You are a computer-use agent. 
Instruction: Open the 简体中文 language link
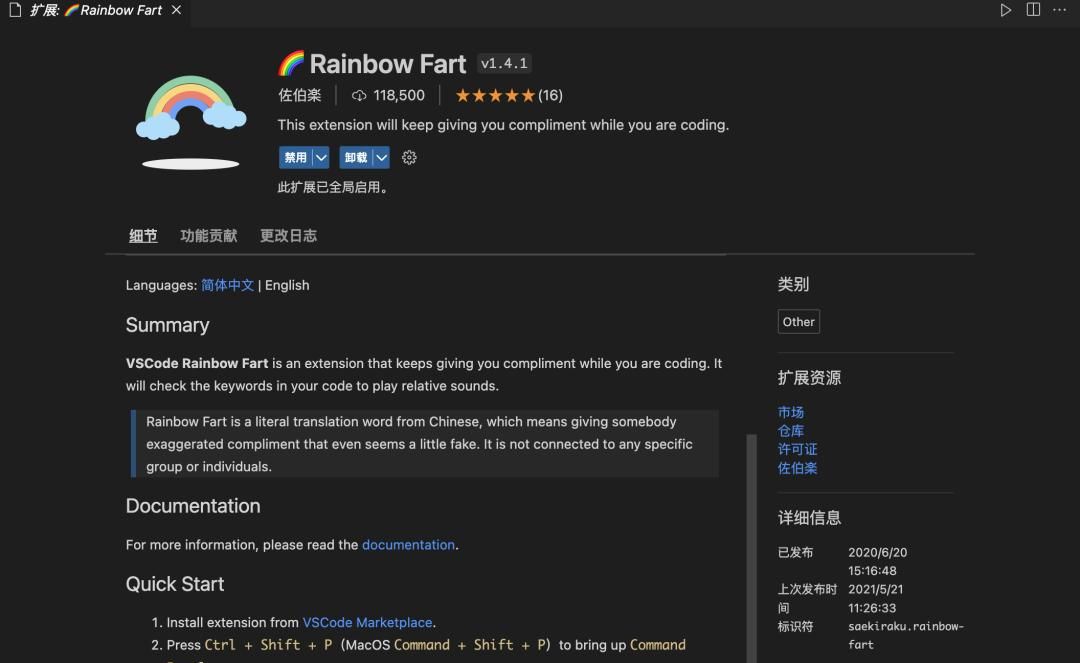[x=227, y=285]
